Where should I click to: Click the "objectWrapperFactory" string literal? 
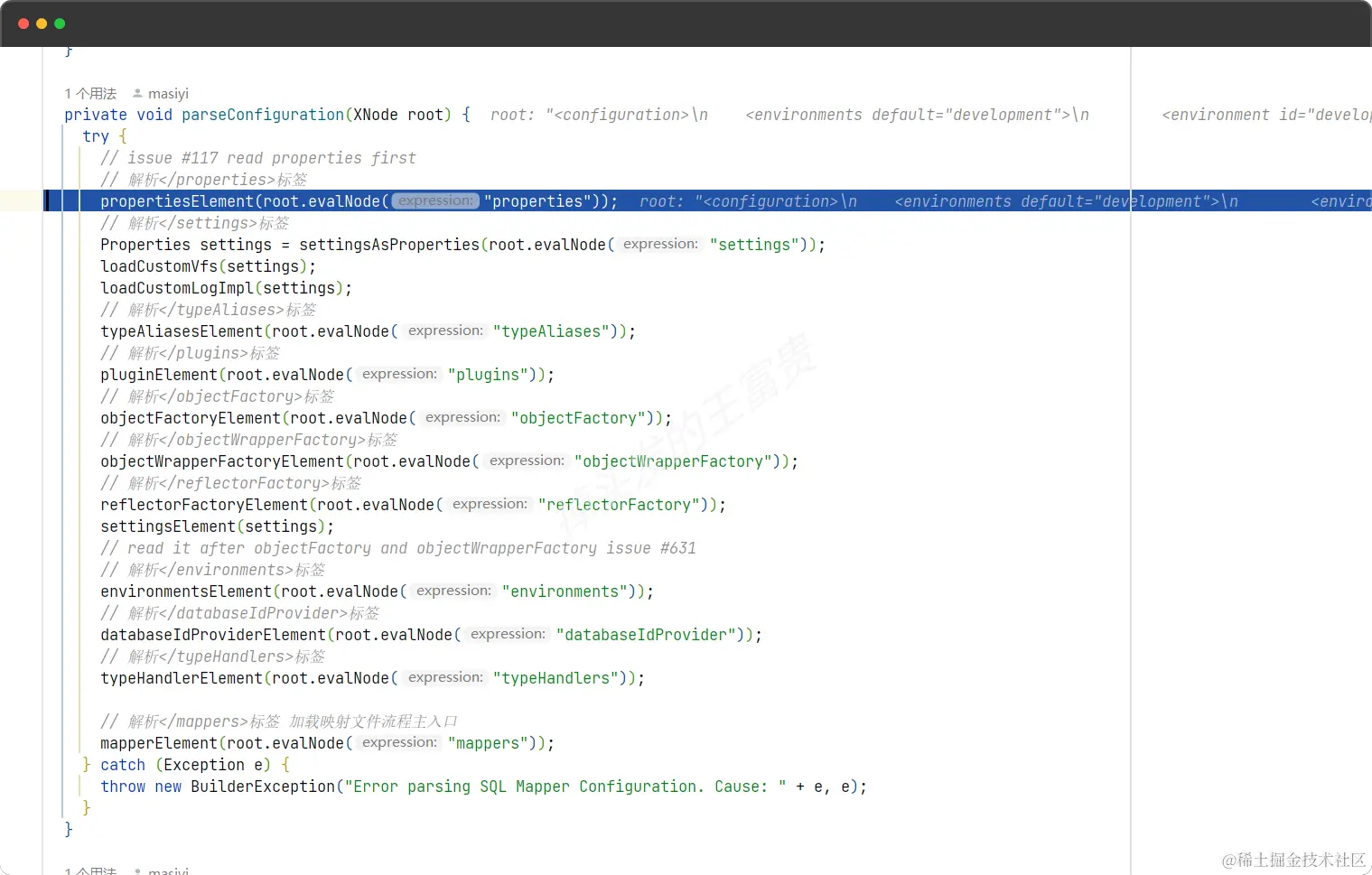(673, 461)
